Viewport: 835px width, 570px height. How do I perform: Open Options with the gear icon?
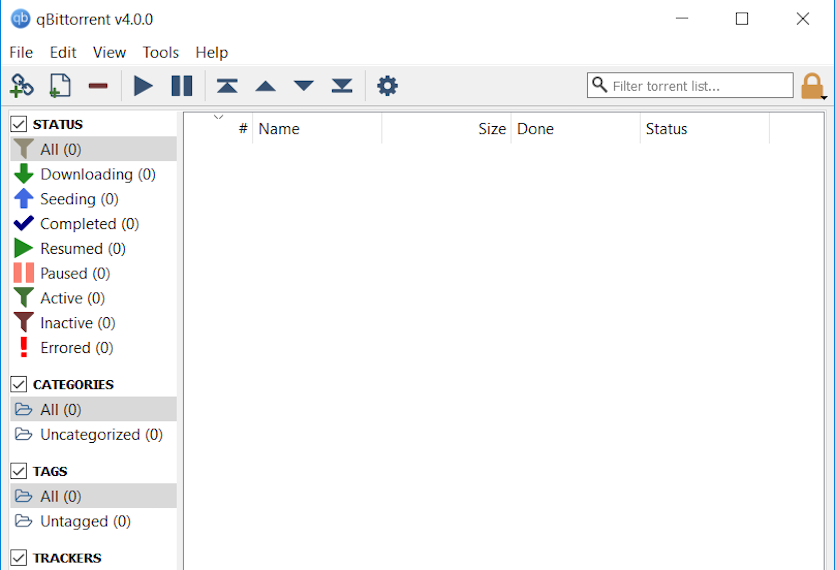387,86
